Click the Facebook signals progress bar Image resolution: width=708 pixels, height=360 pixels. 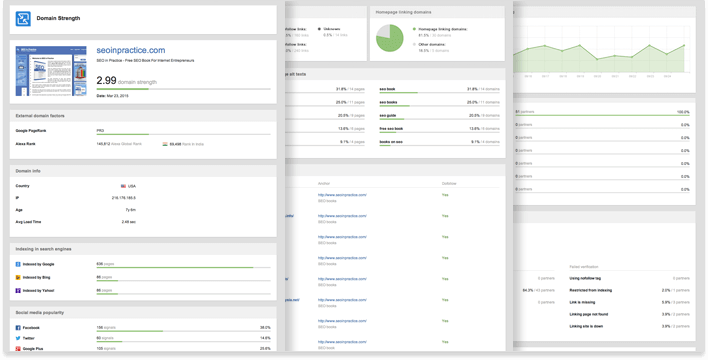point(183,332)
